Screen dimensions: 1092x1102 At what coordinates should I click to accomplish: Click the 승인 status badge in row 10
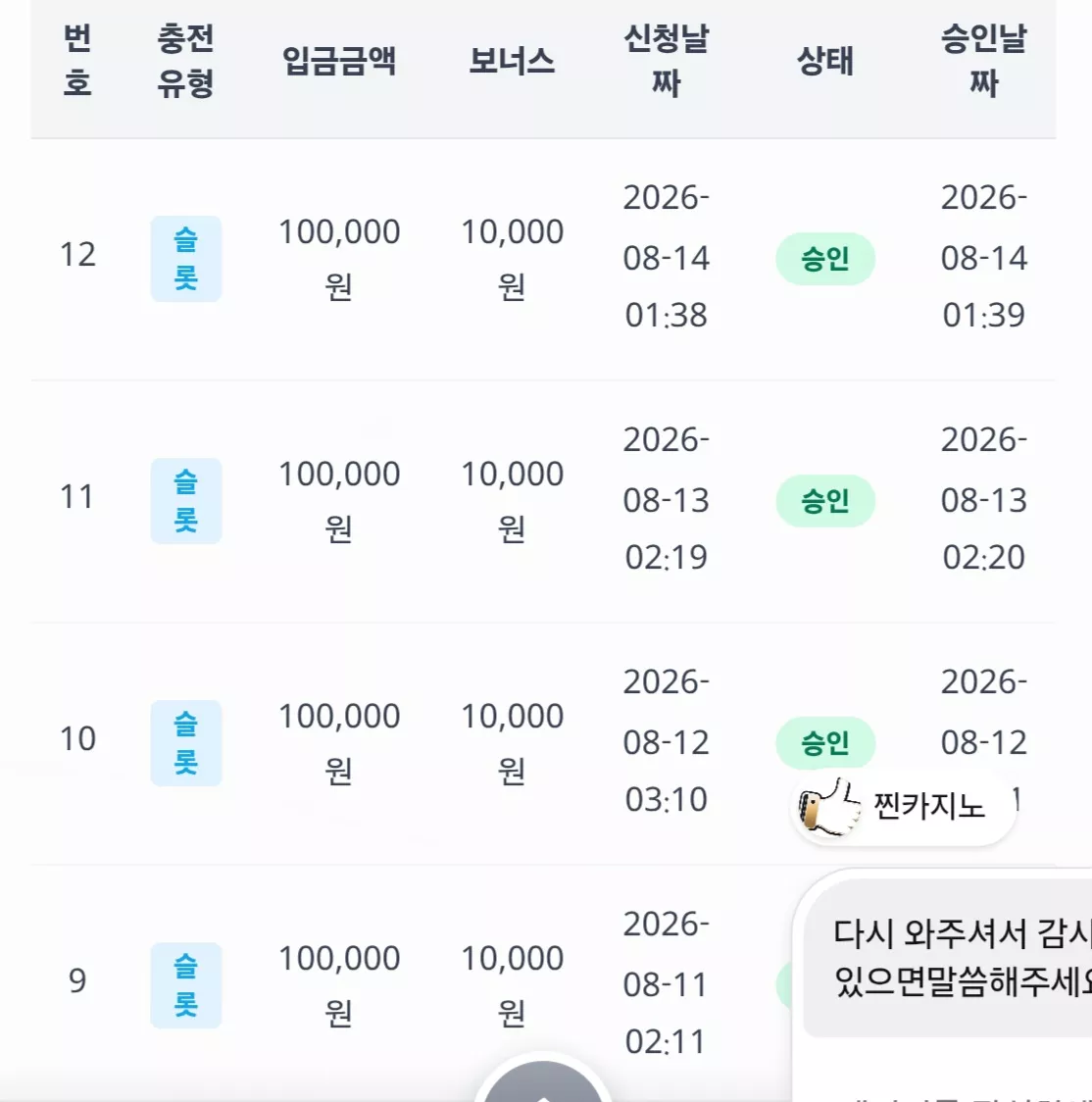[825, 743]
